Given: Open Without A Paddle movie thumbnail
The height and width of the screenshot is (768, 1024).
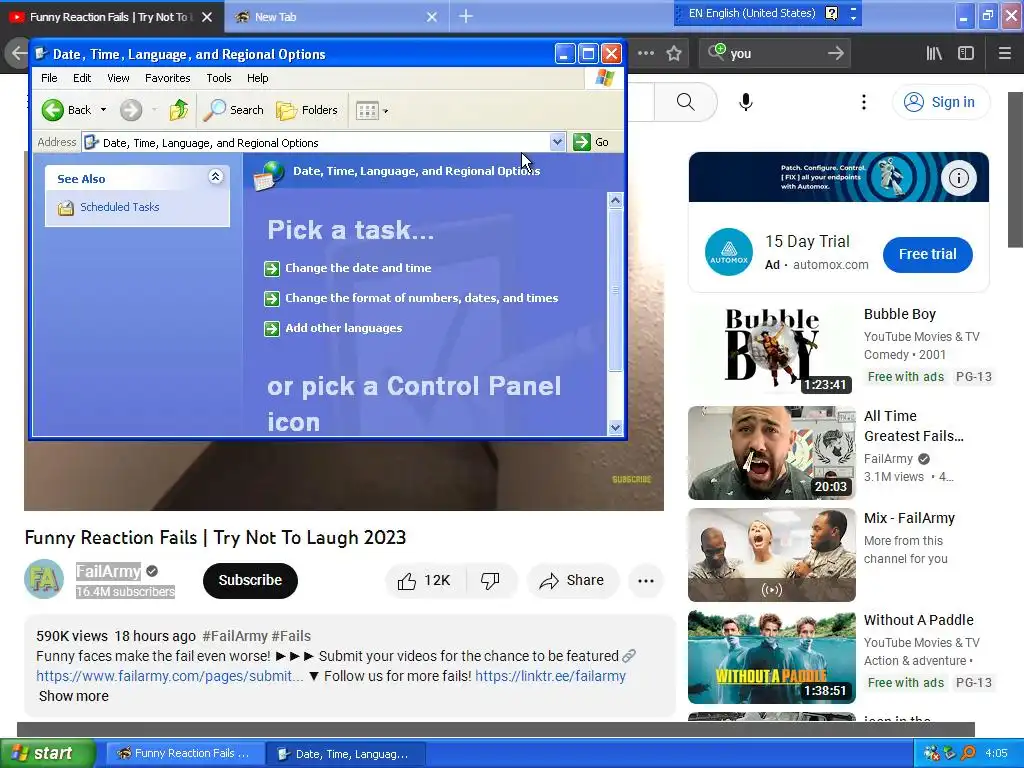Looking at the screenshot, I should click(x=771, y=657).
